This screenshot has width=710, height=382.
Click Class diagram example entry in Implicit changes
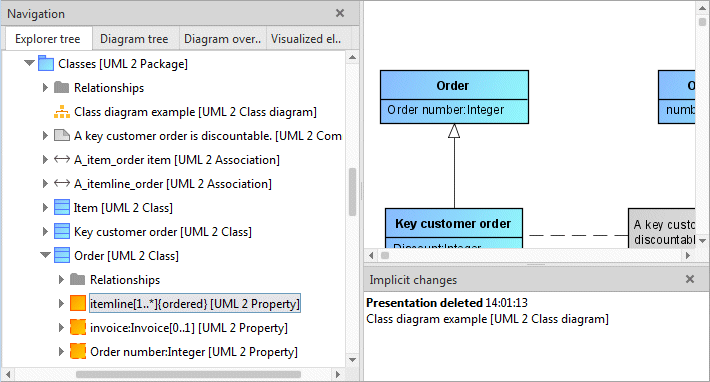click(x=487, y=319)
